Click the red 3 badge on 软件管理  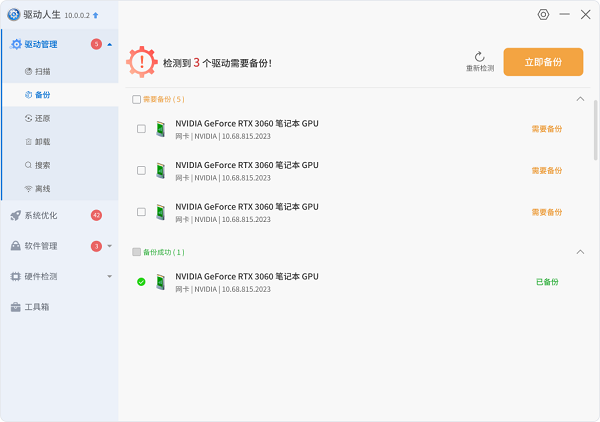point(96,246)
